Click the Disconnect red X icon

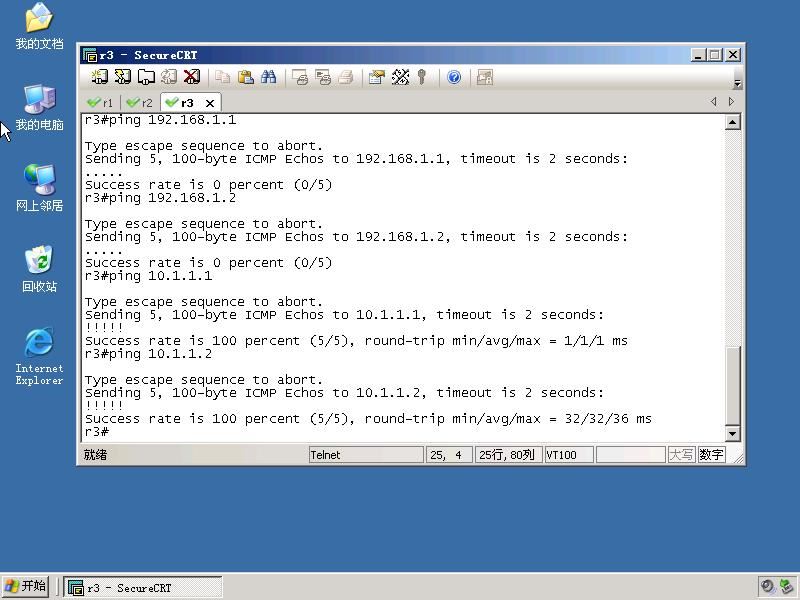(192, 77)
